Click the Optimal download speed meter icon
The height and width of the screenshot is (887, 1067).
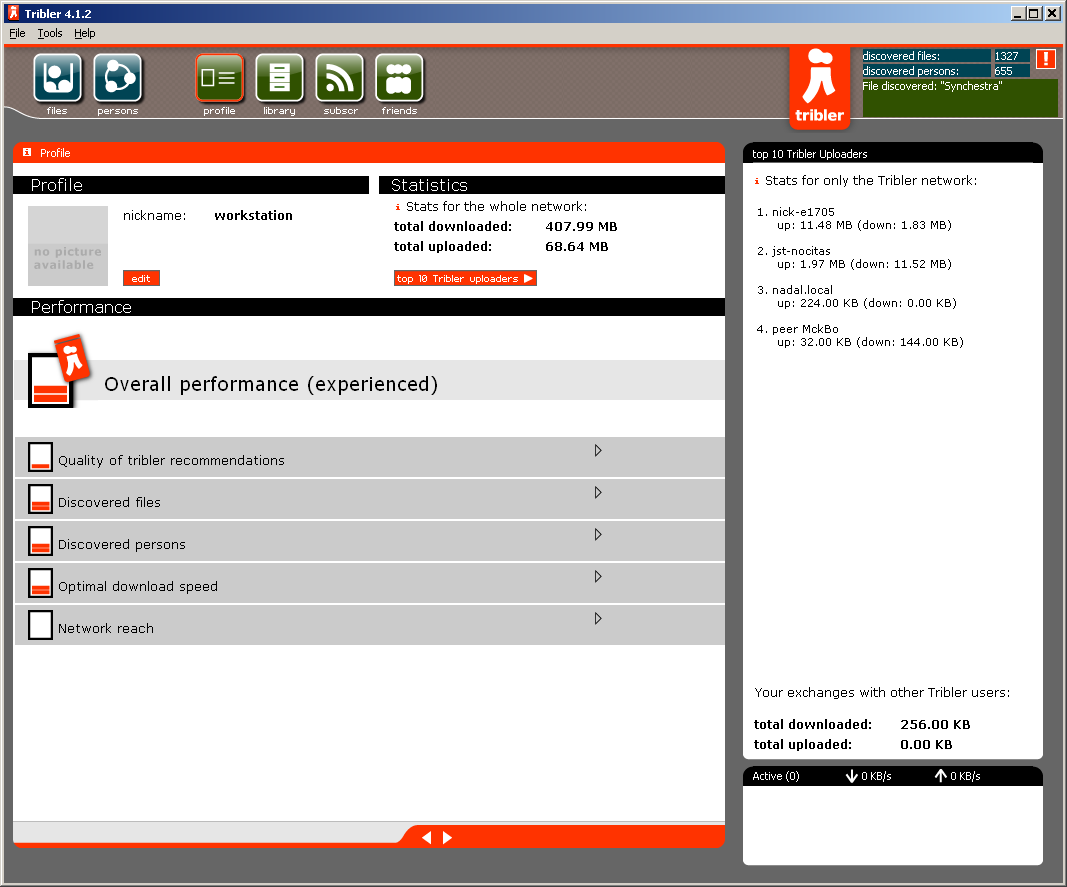point(40,583)
